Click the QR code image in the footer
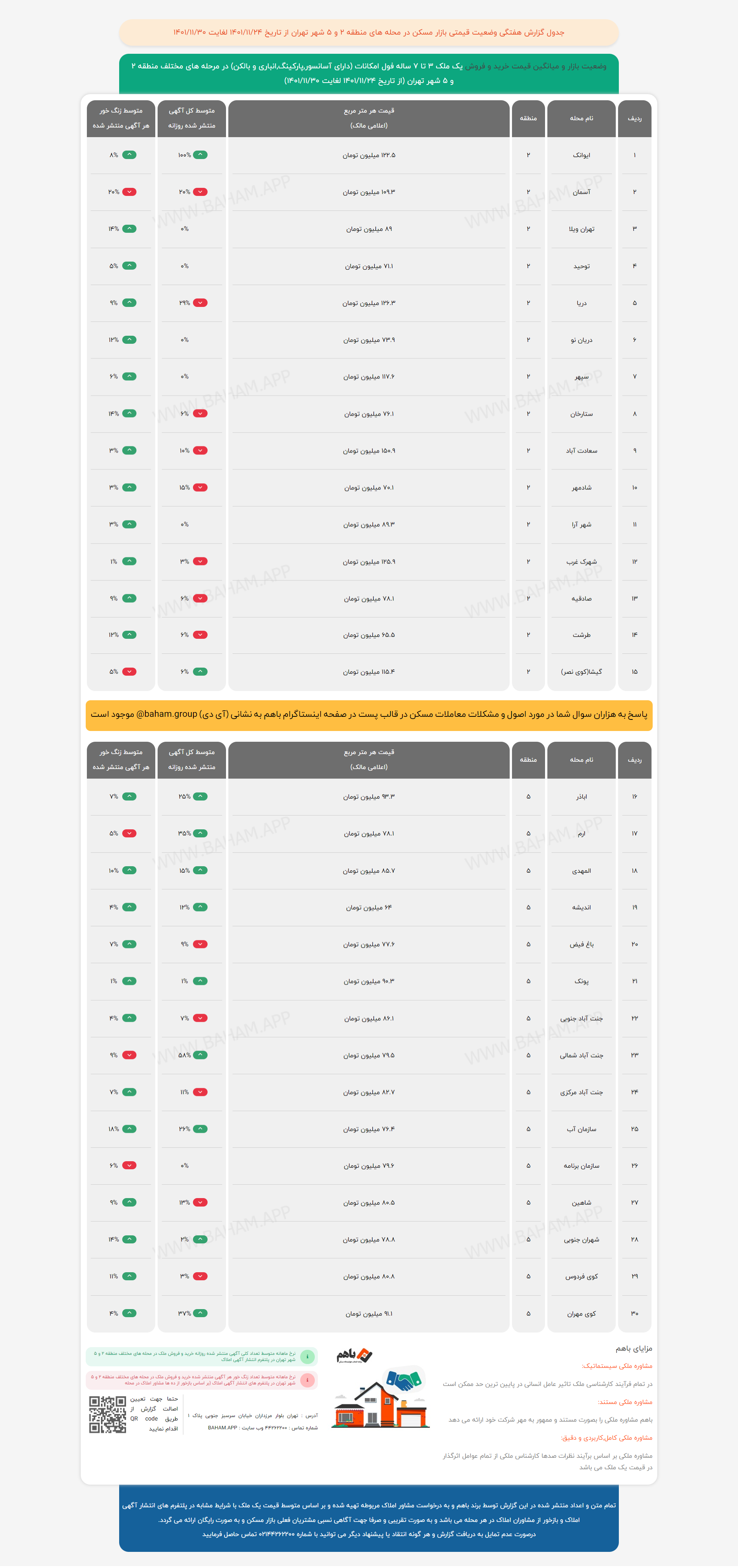Image resolution: width=738 pixels, height=1568 pixels. pyautogui.click(x=108, y=1414)
